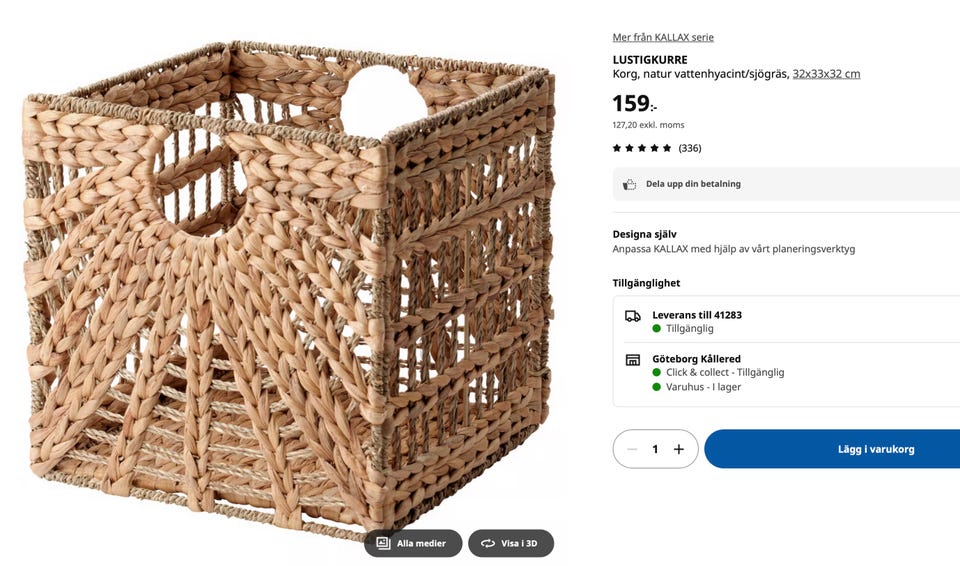960x566 pixels.
Task: Select the Göteborg Kållered store
Action: click(696, 359)
